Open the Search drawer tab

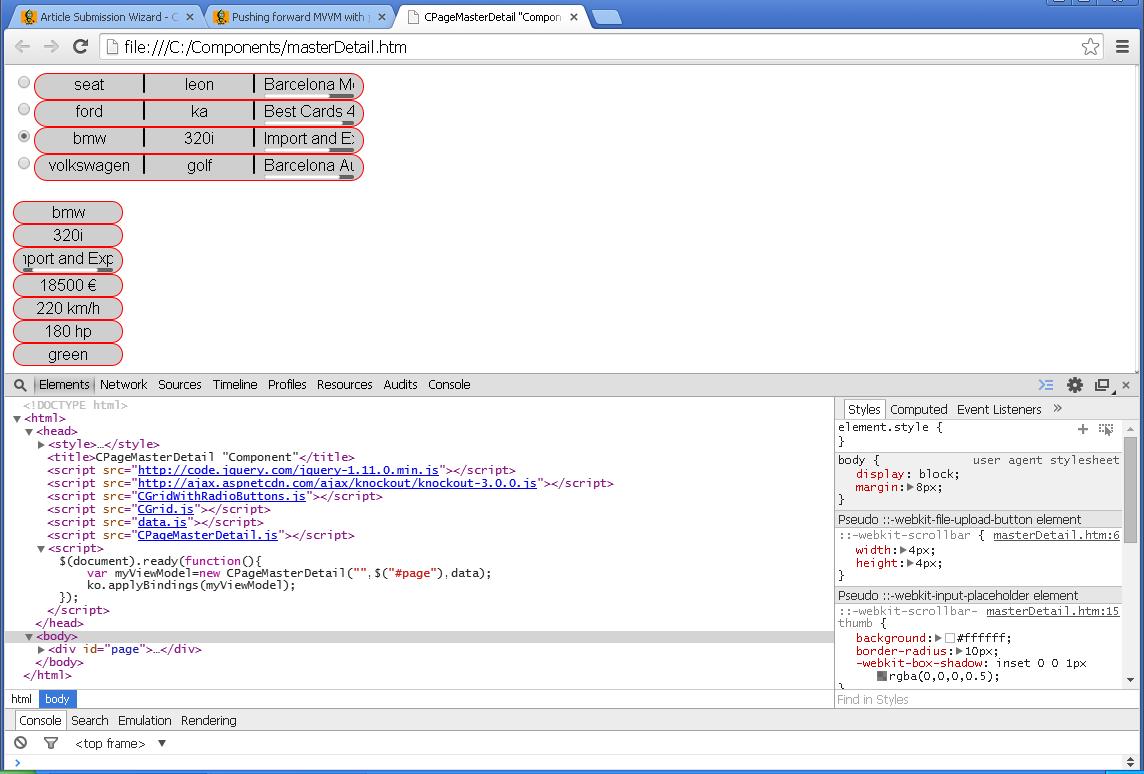coord(90,721)
